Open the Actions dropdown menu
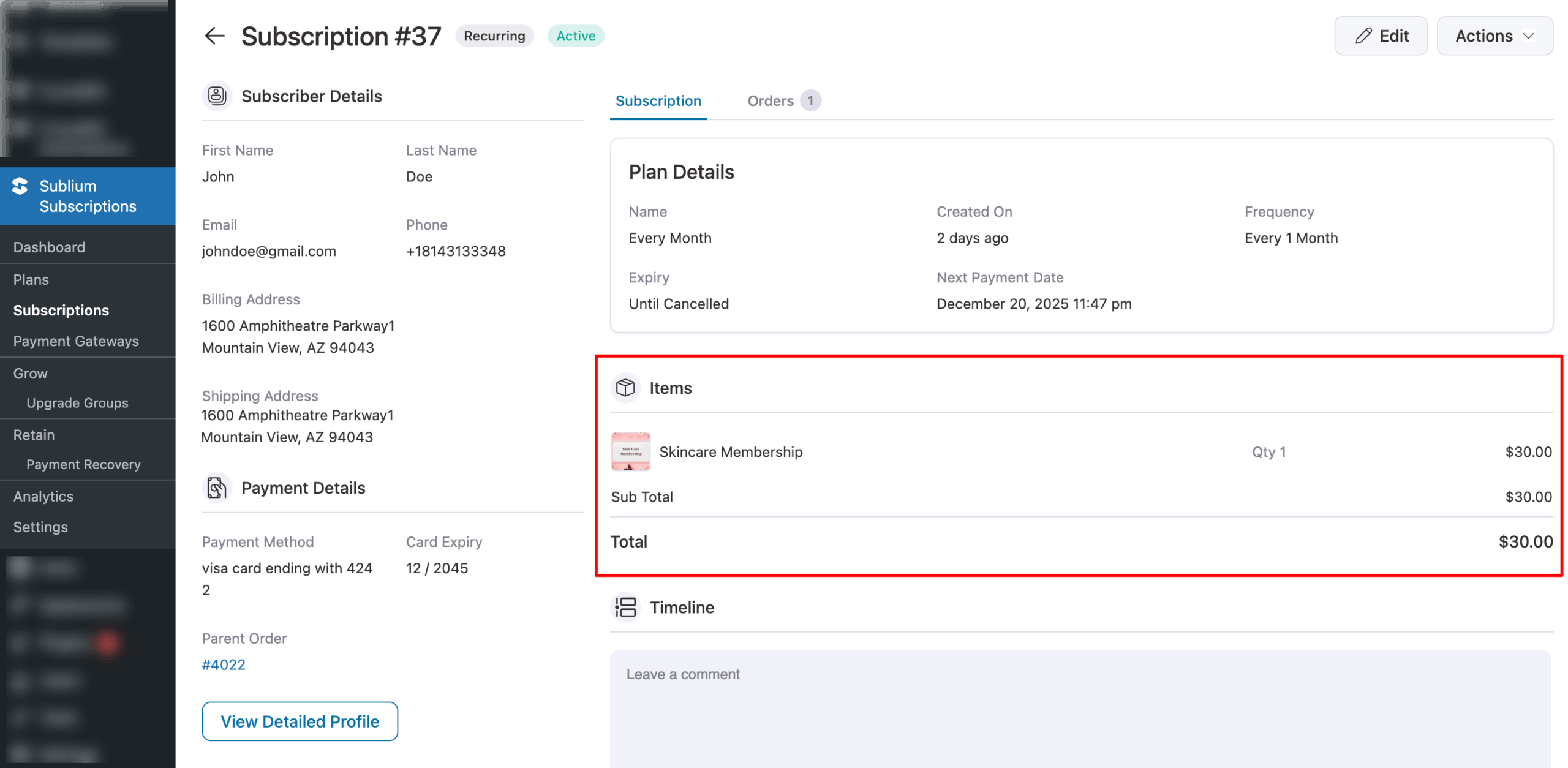Image resolution: width=1568 pixels, height=768 pixels. tap(1493, 36)
